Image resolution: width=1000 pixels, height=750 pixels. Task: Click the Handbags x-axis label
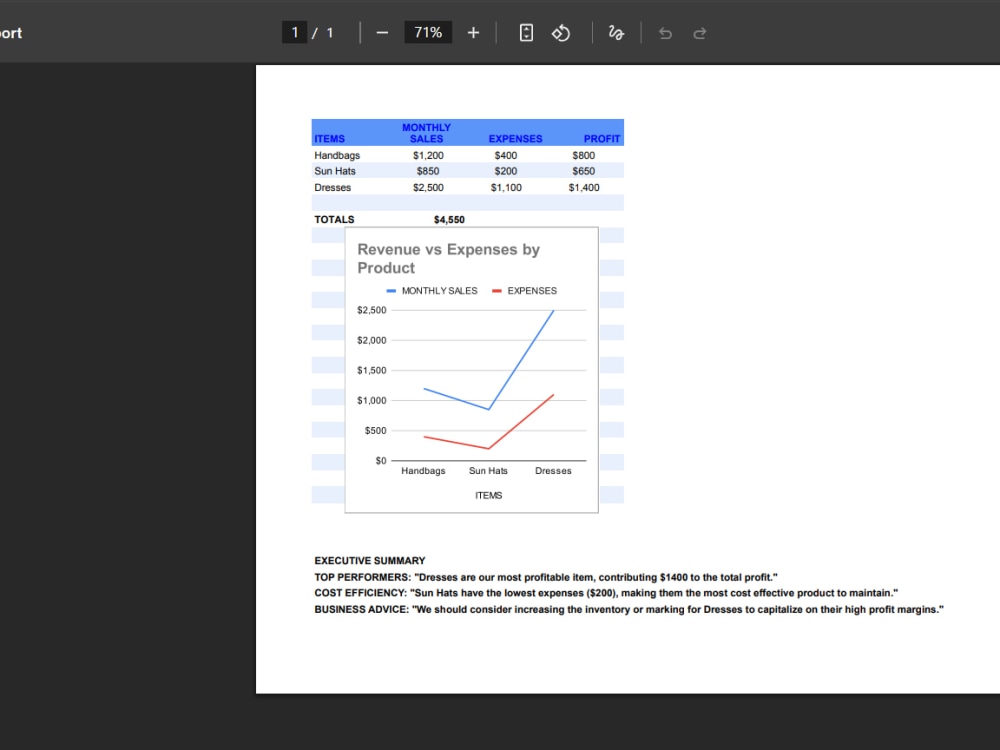tap(423, 471)
